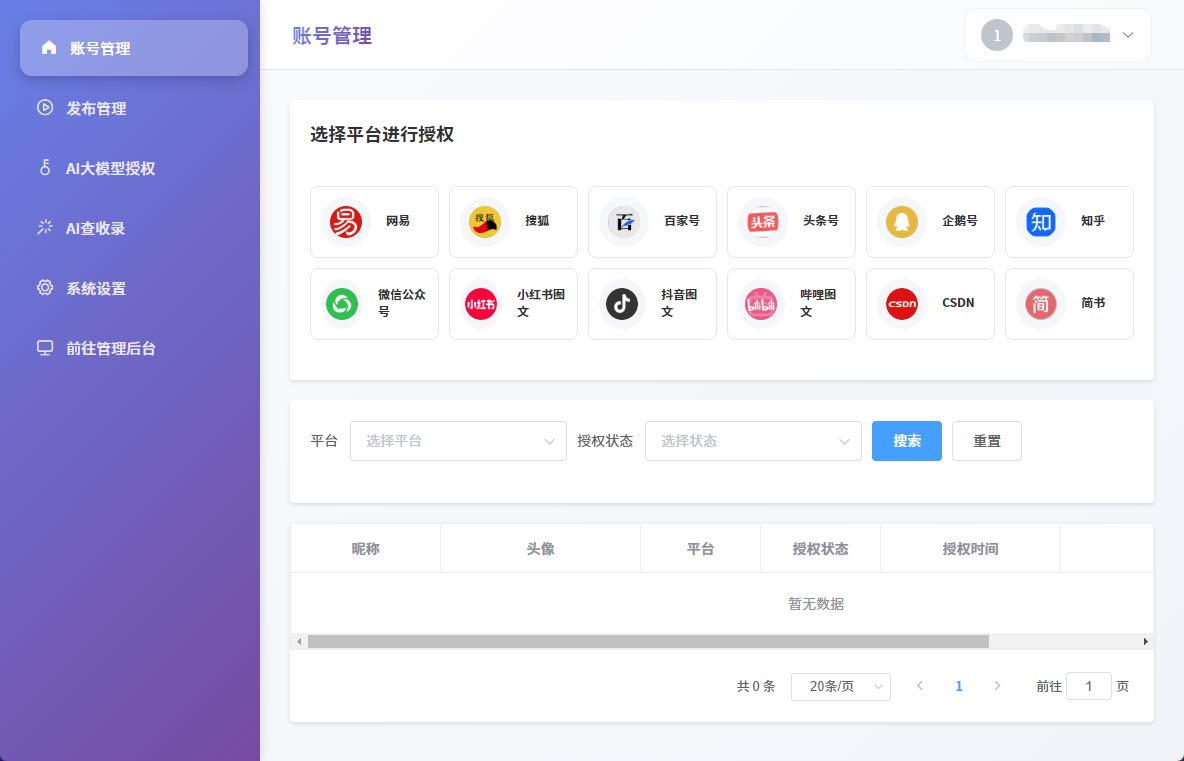Click the 知乎 platform icon
Screen dimensions: 1184x761
point(1069,222)
